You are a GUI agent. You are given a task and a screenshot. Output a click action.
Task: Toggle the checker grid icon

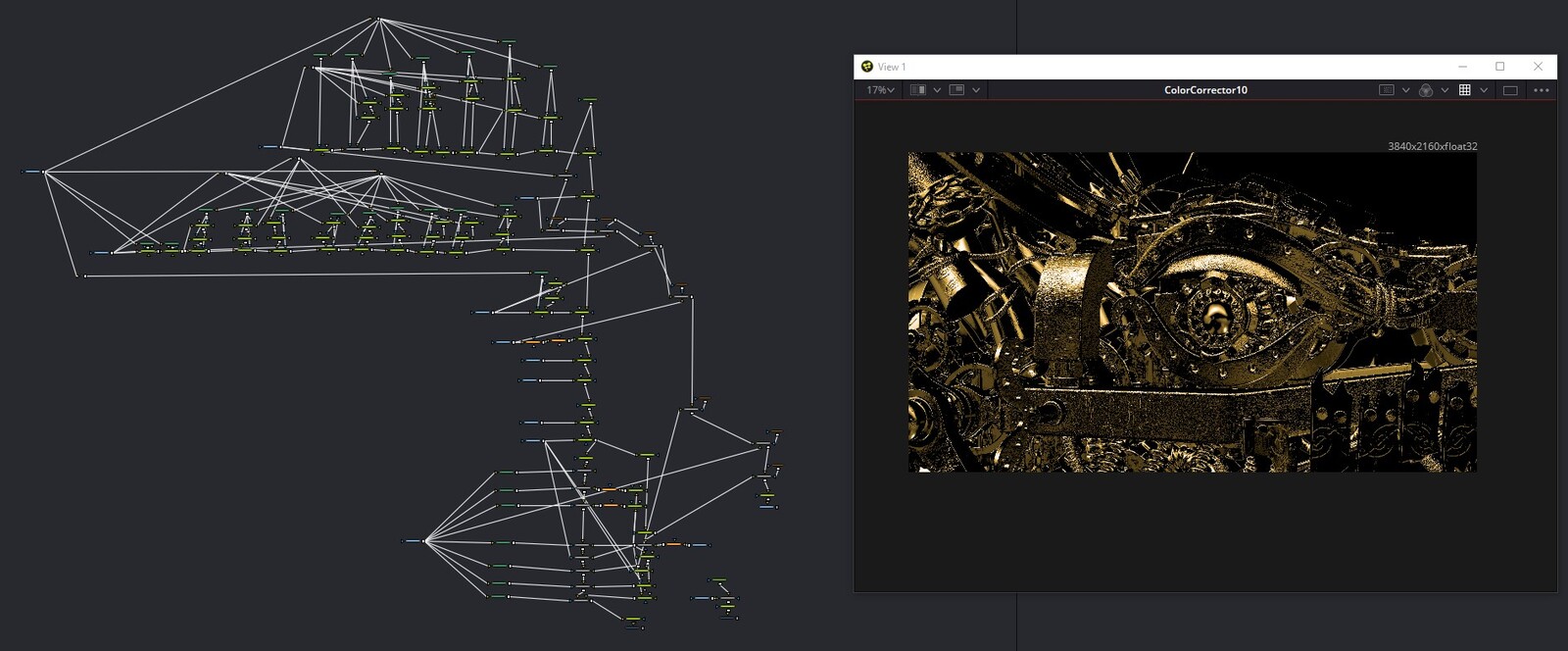(1465, 90)
